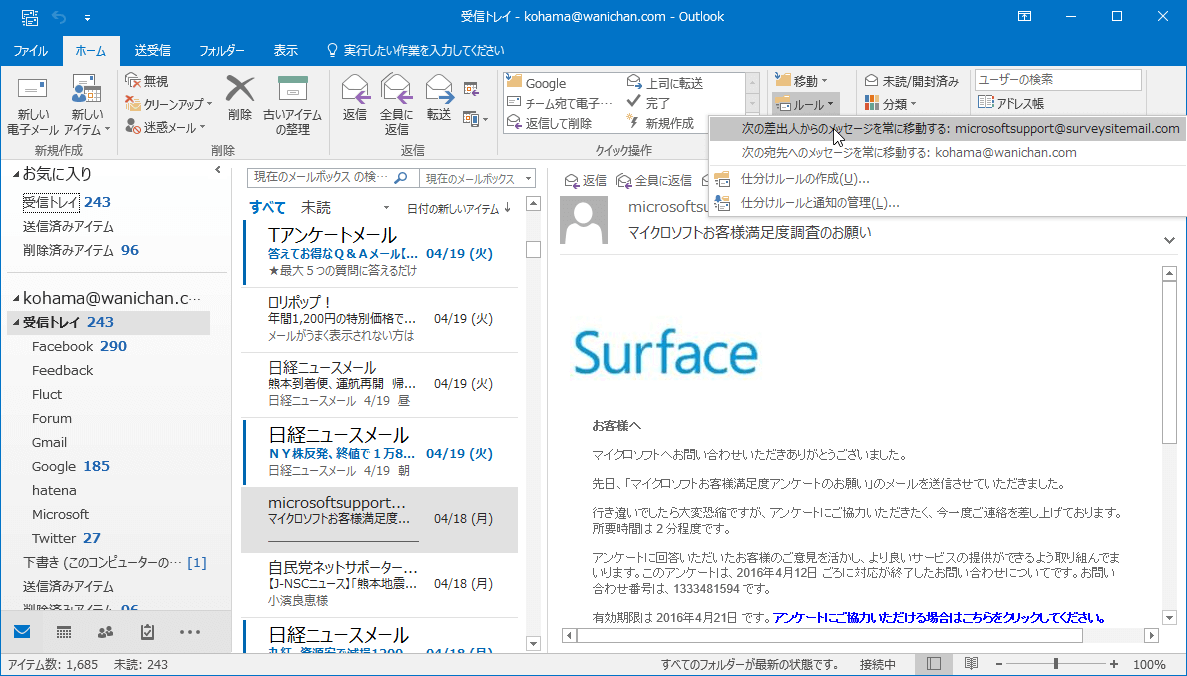This screenshot has width=1187, height=676.
Task: Toggle reading view button in status bar
Action: pyautogui.click(x=970, y=664)
